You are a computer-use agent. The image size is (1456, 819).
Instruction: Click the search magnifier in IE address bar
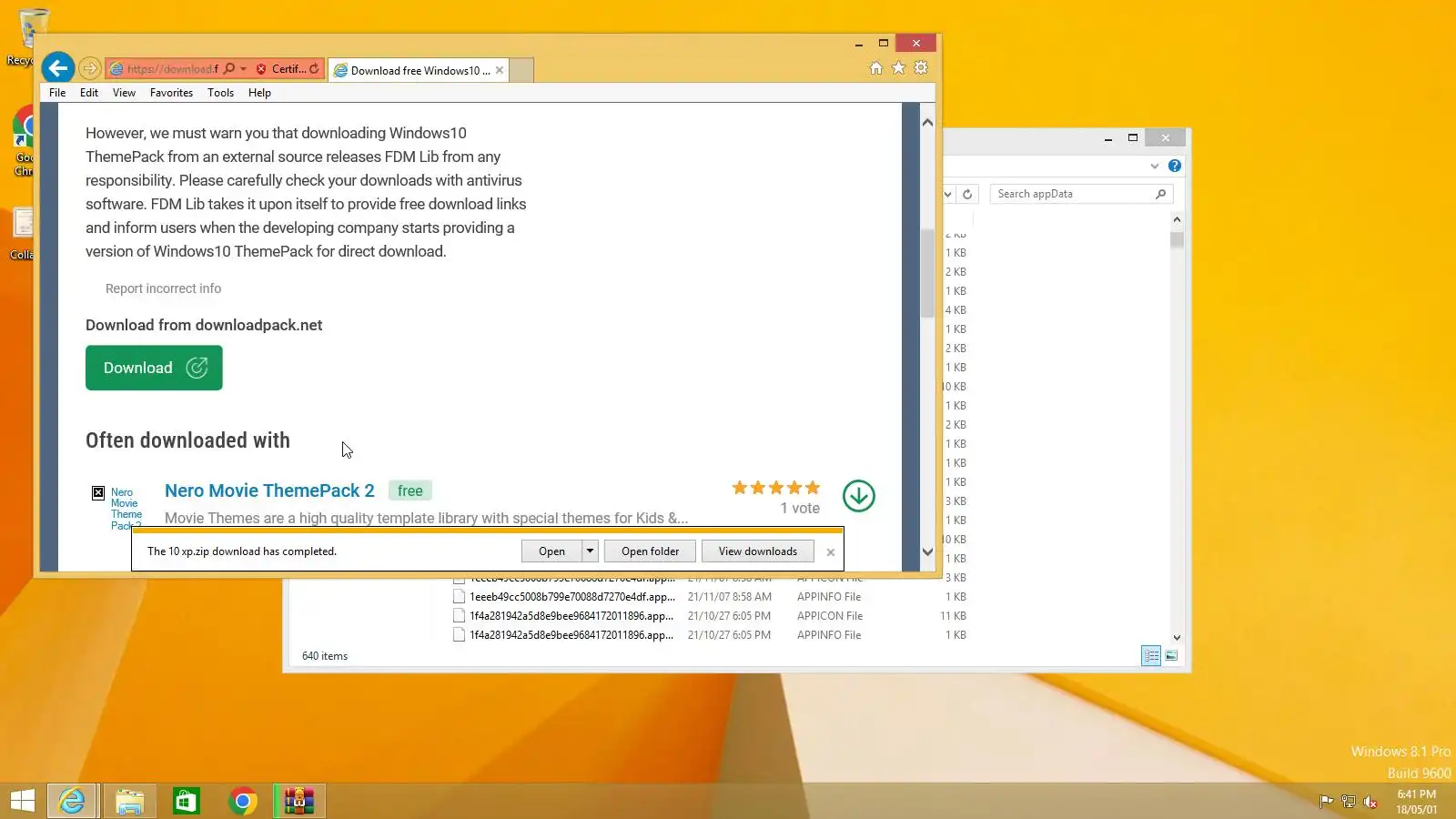tap(229, 68)
